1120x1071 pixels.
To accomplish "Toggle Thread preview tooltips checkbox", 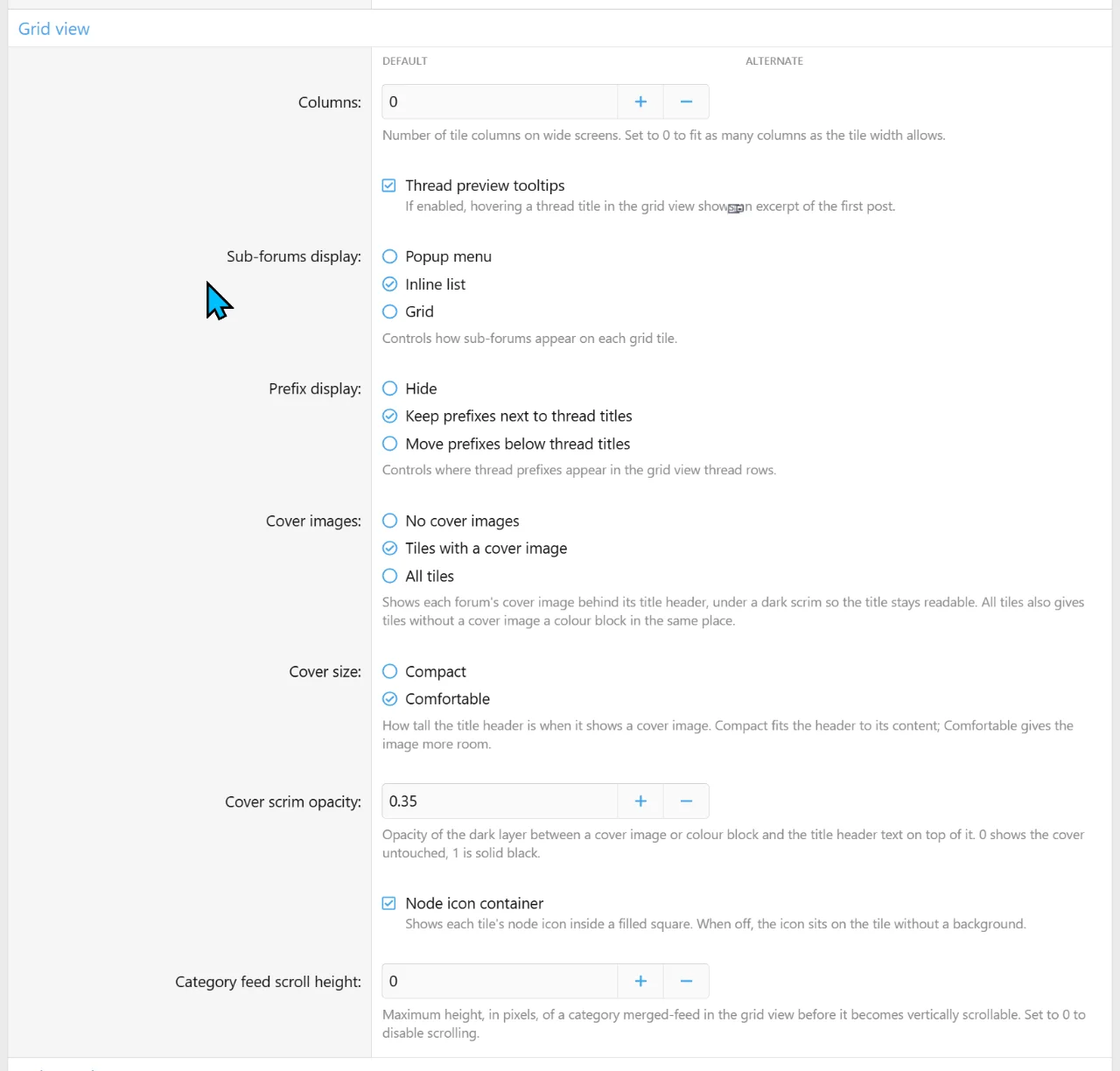I will pyautogui.click(x=389, y=185).
